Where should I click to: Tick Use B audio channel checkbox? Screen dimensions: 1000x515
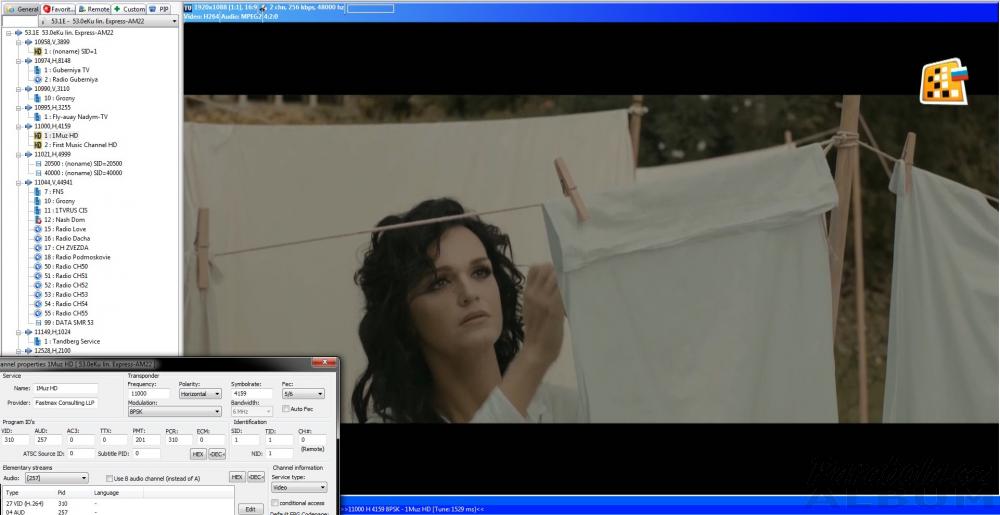[x=109, y=478]
